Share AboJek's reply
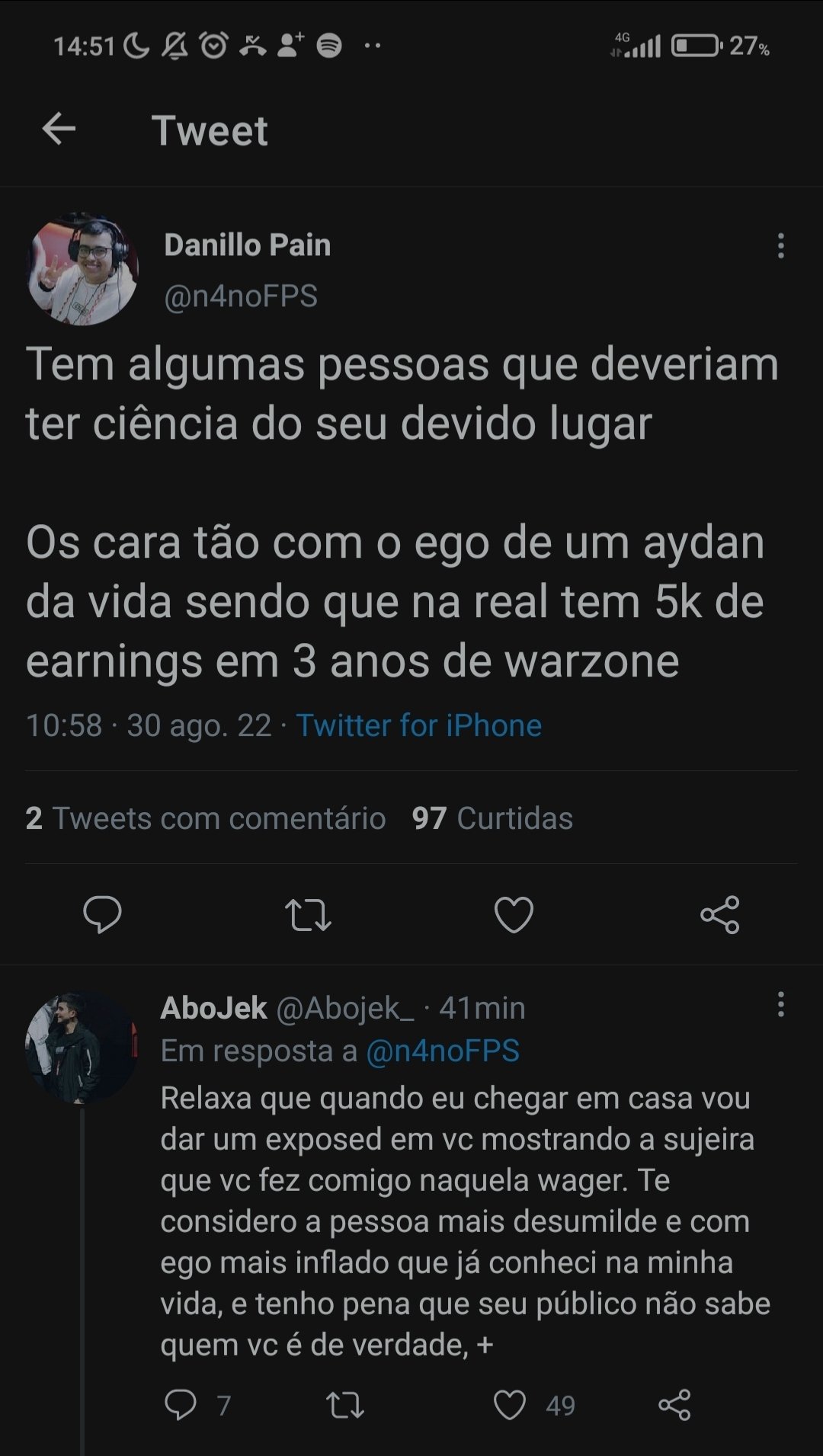This screenshot has width=823, height=1456. (674, 1405)
